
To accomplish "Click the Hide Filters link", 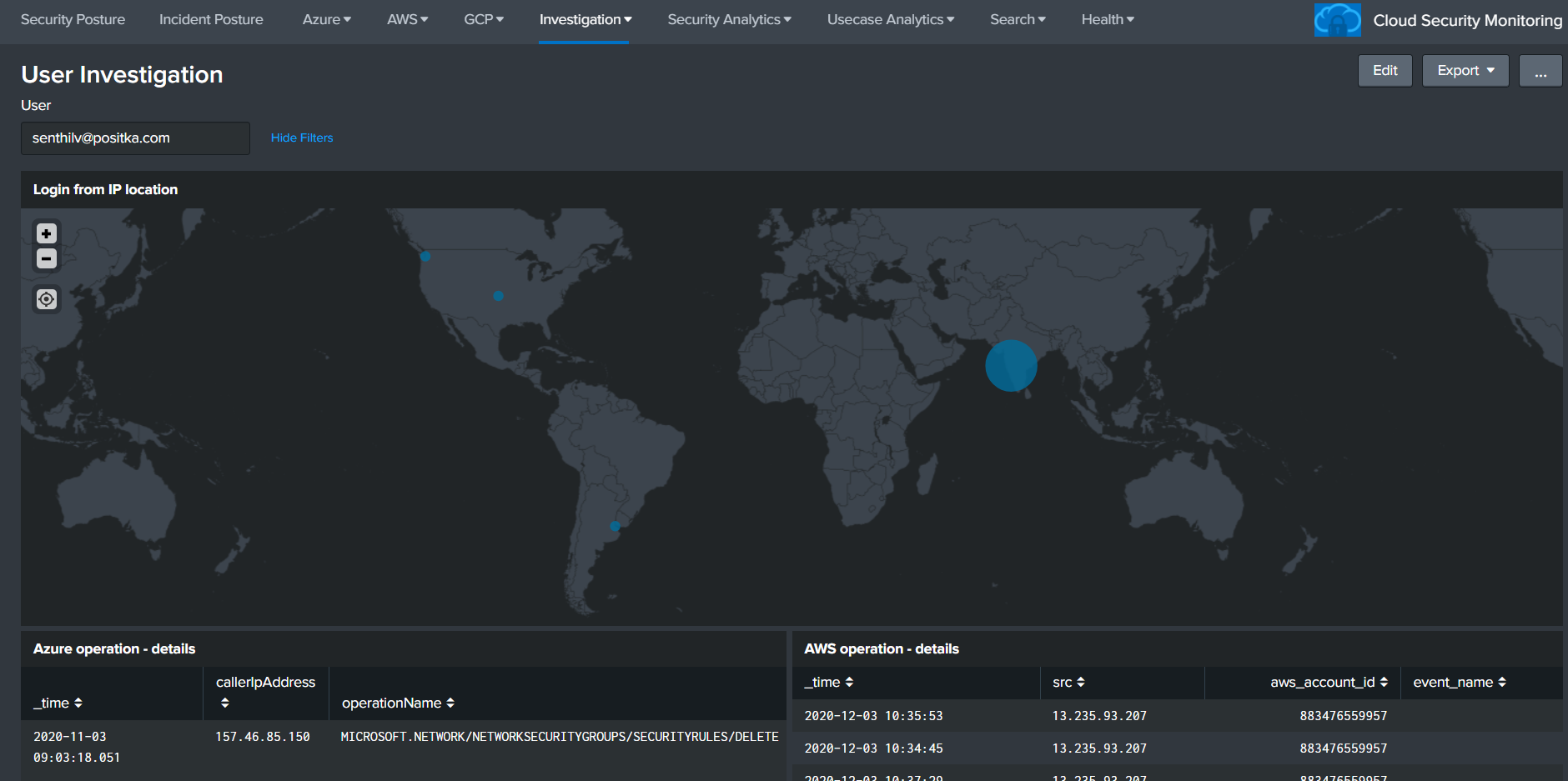I will coord(302,138).
